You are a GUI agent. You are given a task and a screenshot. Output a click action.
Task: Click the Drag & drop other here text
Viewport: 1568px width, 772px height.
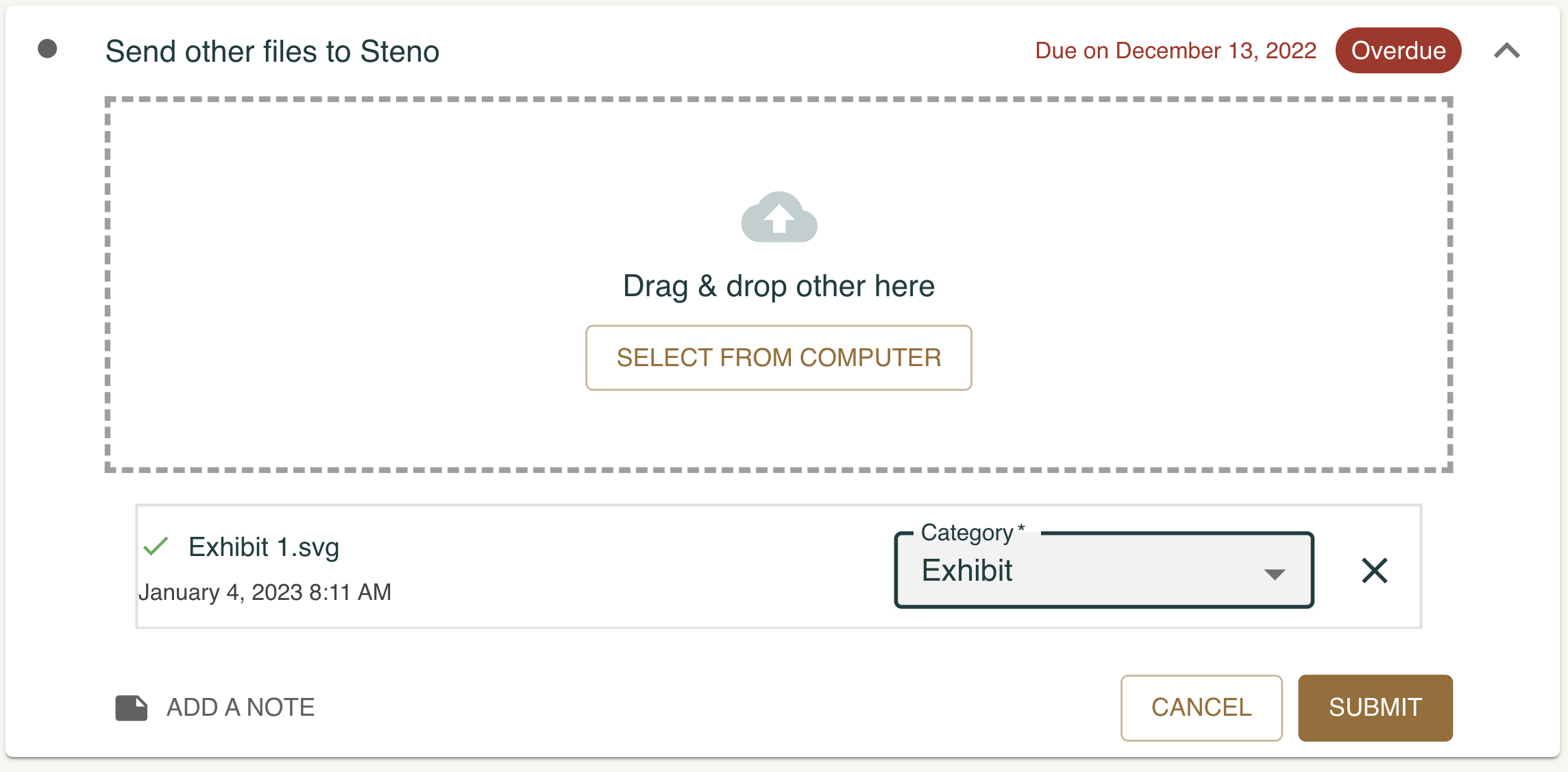[x=779, y=286]
